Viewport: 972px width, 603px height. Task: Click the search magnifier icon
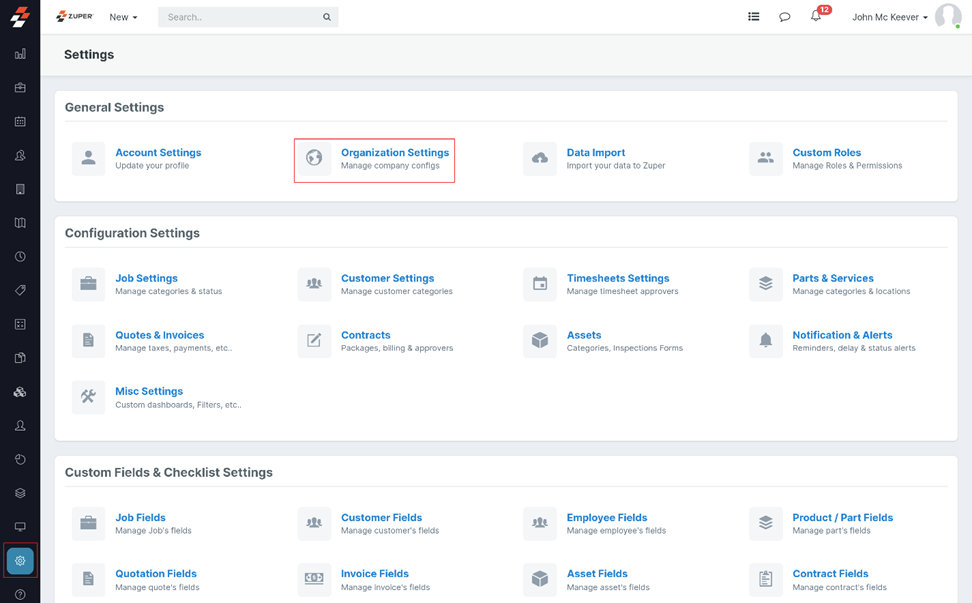[x=327, y=17]
